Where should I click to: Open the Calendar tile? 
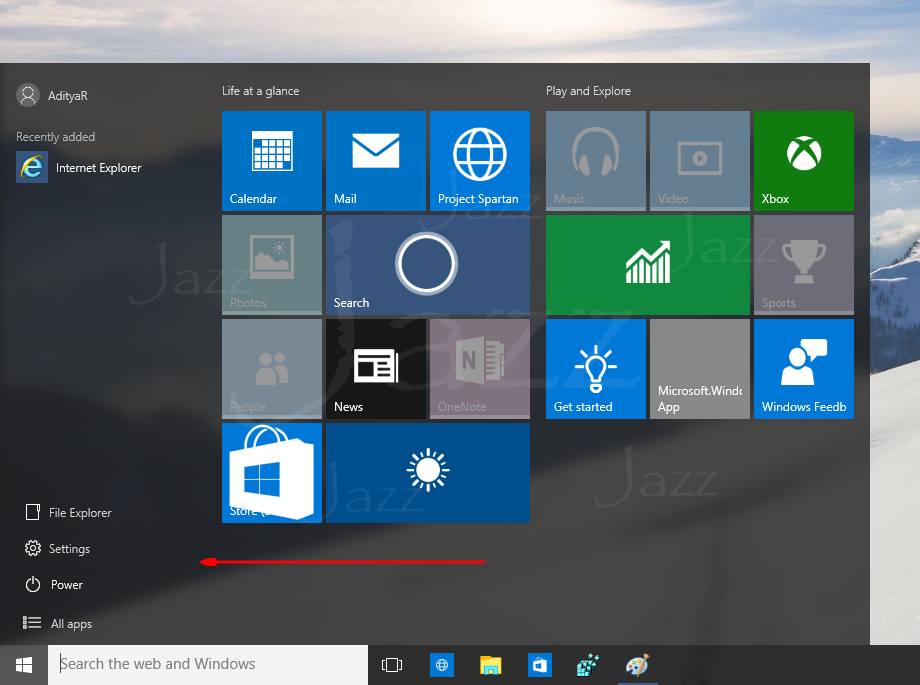271,161
